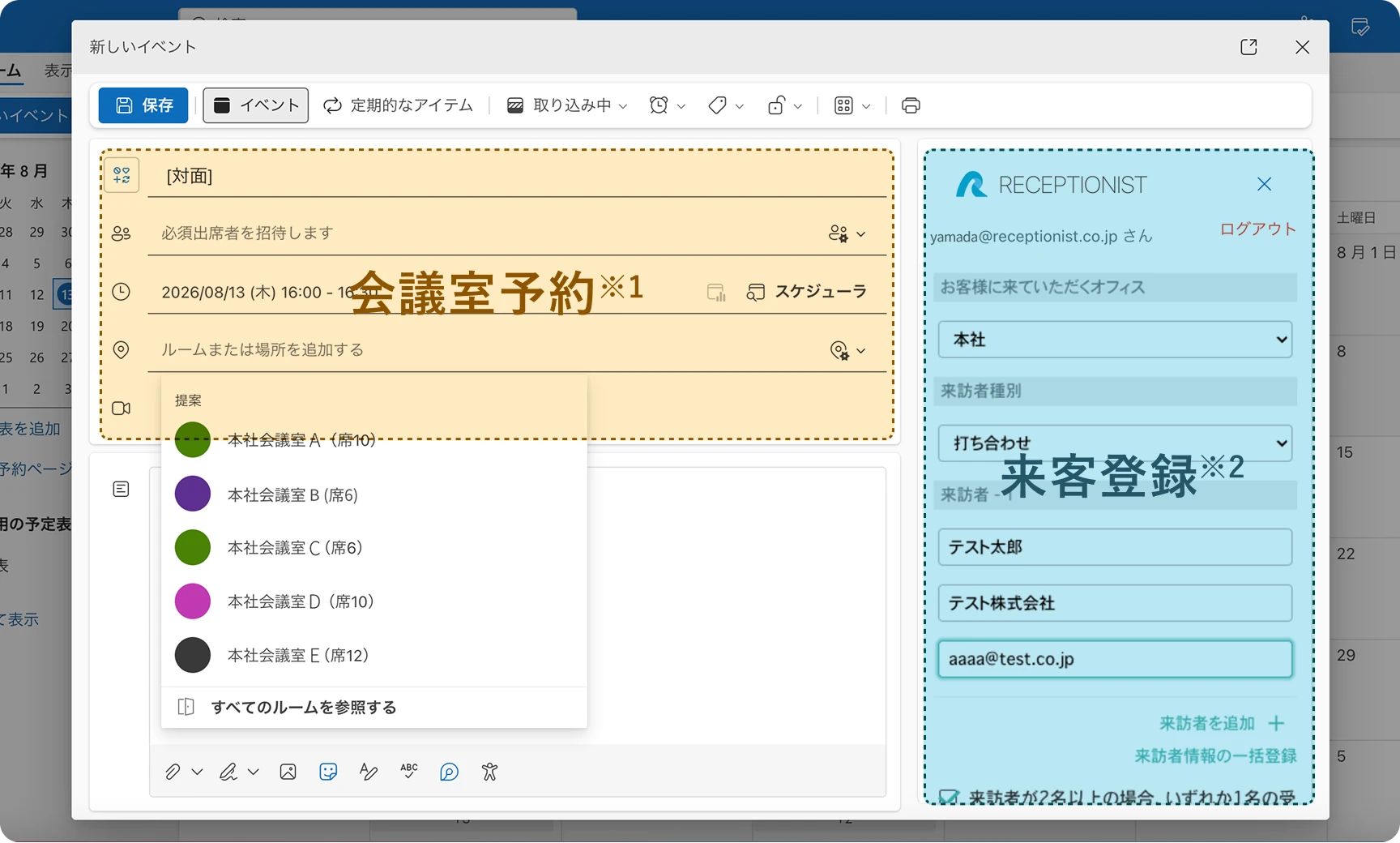1400x843 pixels.
Task: Select room 本社会議室 C (席6)
Action: click(374, 548)
